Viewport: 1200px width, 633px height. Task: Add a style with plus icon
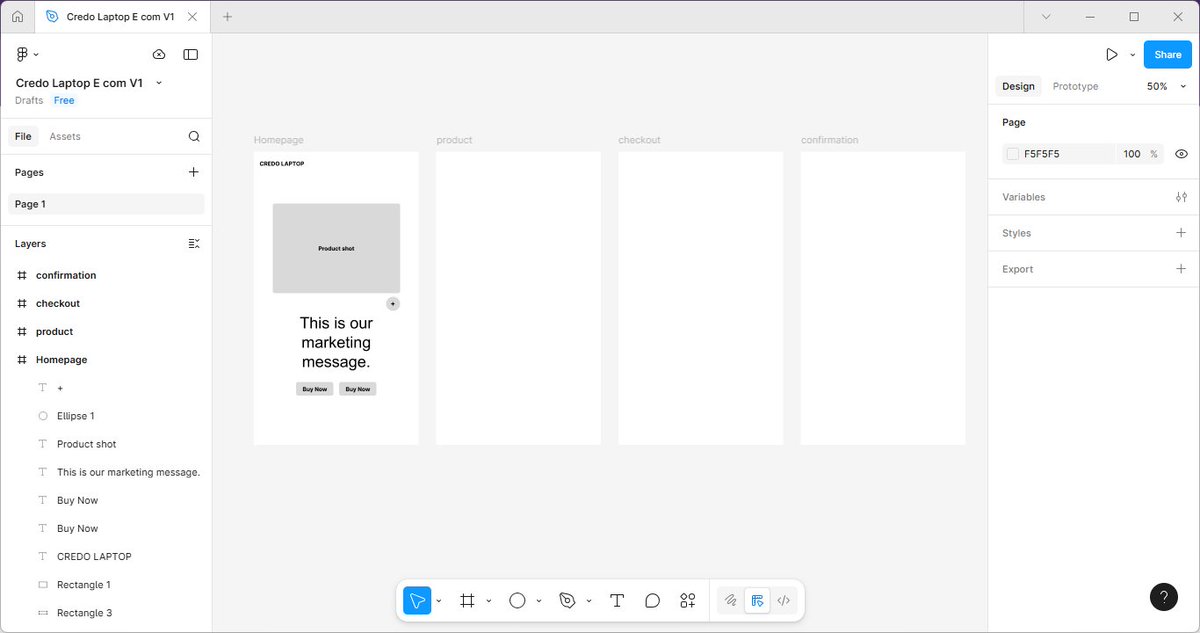[1181, 233]
